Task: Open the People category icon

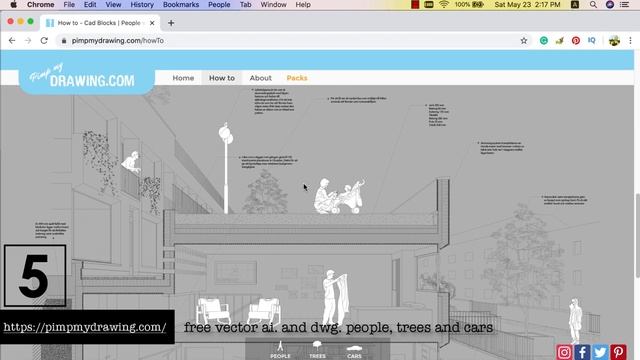Action: pos(280,350)
